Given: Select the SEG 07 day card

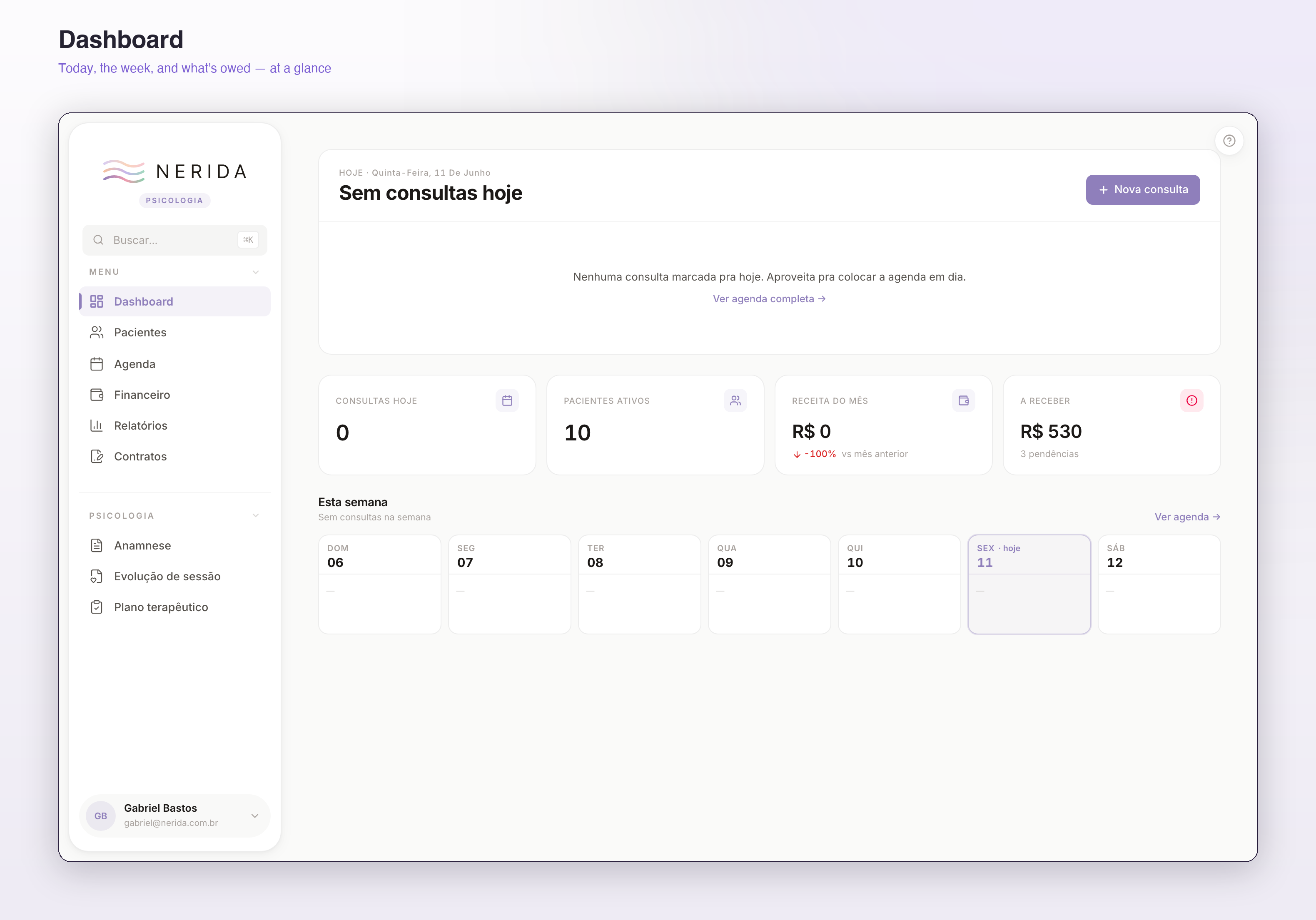Looking at the screenshot, I should point(510,584).
